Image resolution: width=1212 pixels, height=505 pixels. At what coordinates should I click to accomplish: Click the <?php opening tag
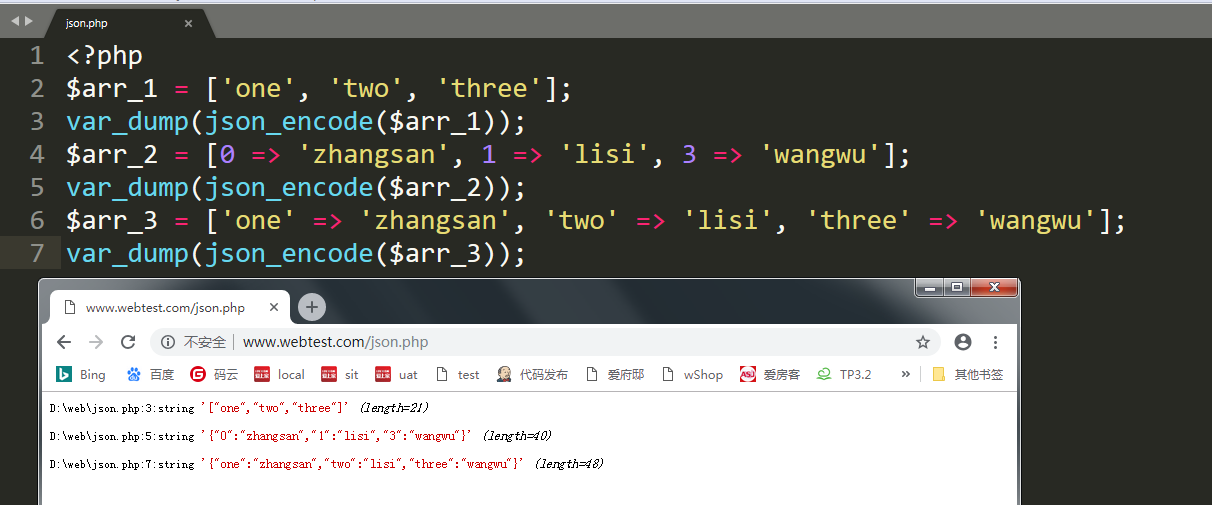pyautogui.click(x=105, y=56)
